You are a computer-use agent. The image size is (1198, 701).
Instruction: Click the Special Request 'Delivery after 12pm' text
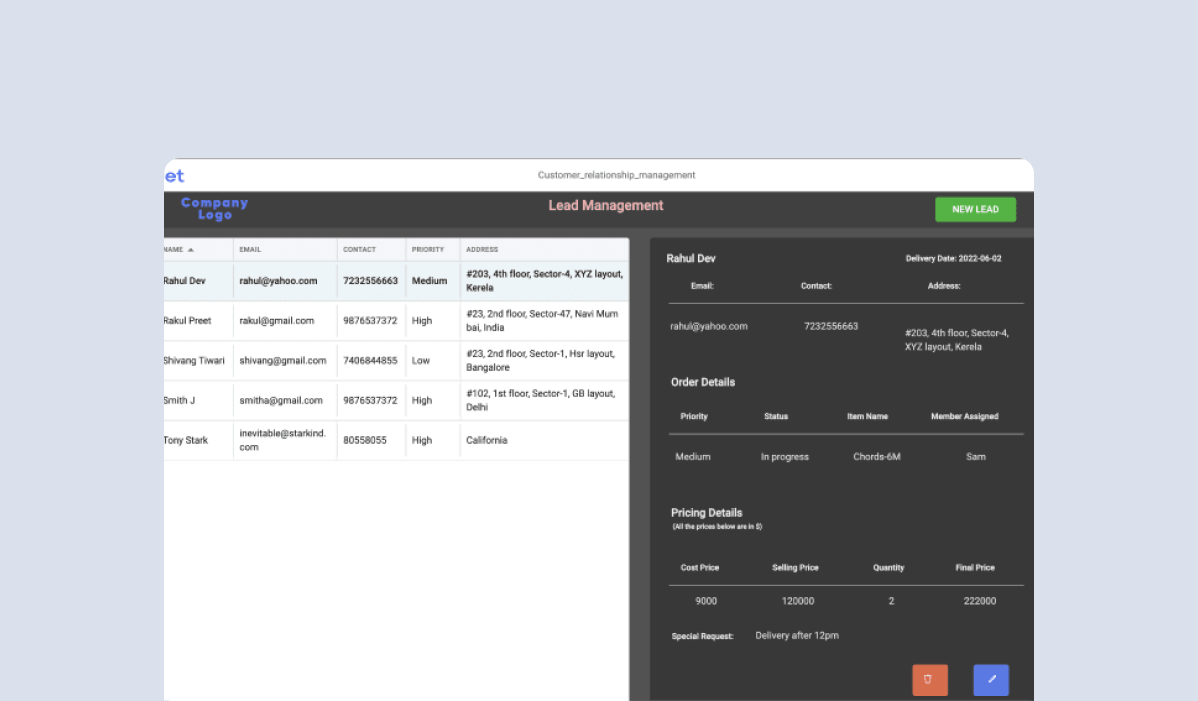click(797, 635)
